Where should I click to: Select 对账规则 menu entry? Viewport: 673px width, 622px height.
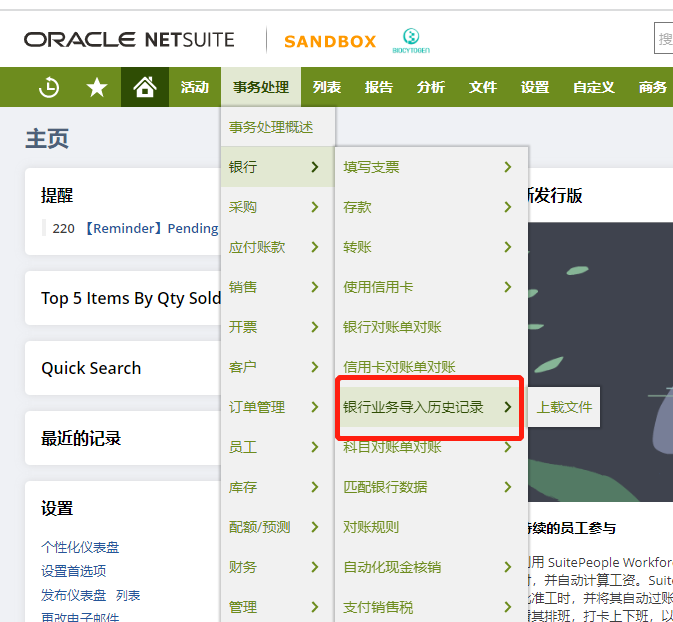431,527
